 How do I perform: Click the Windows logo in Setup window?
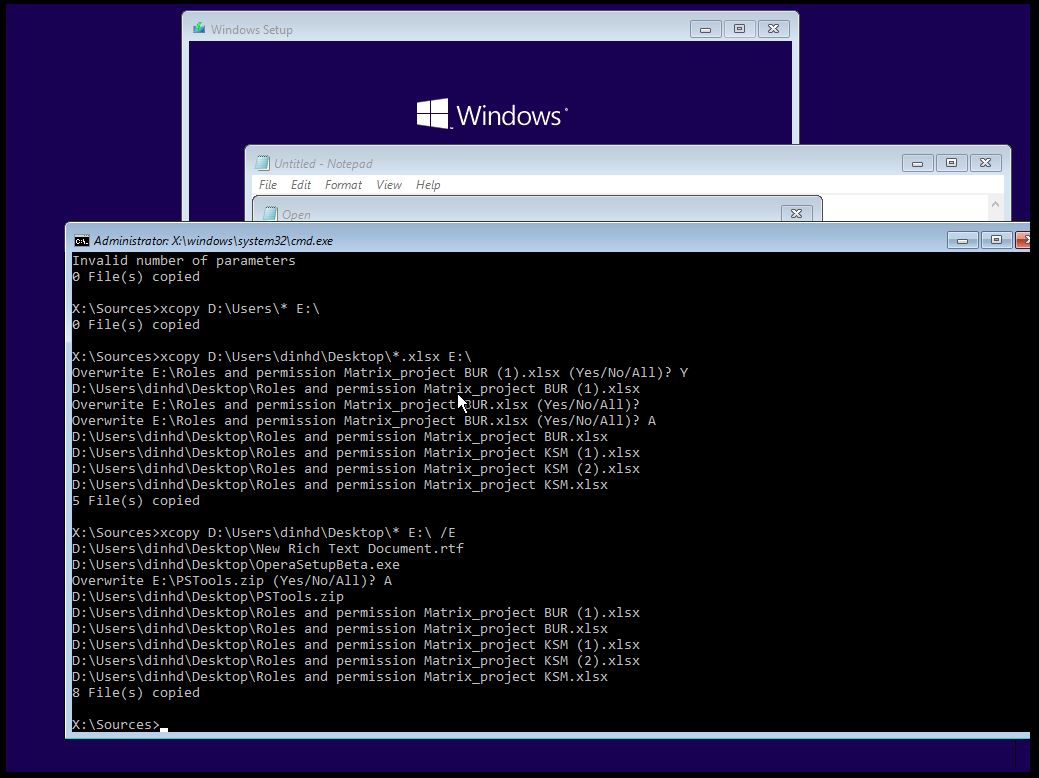tap(432, 114)
